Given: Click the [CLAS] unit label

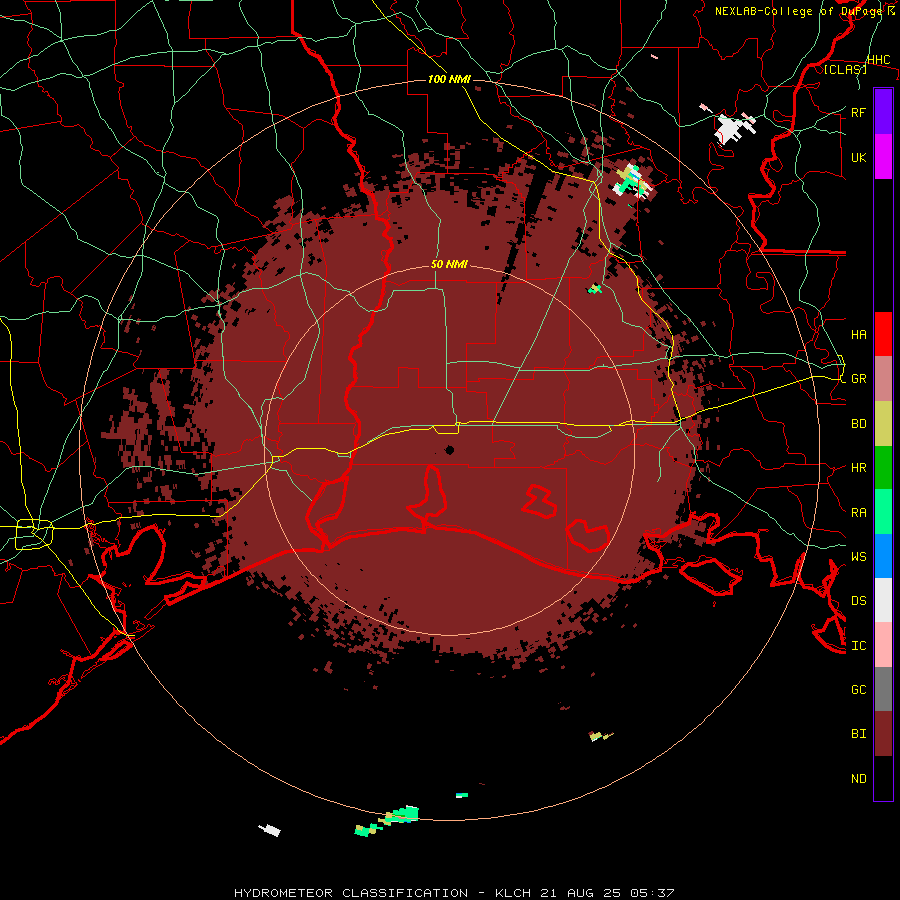Looking at the screenshot, I should point(845,69).
